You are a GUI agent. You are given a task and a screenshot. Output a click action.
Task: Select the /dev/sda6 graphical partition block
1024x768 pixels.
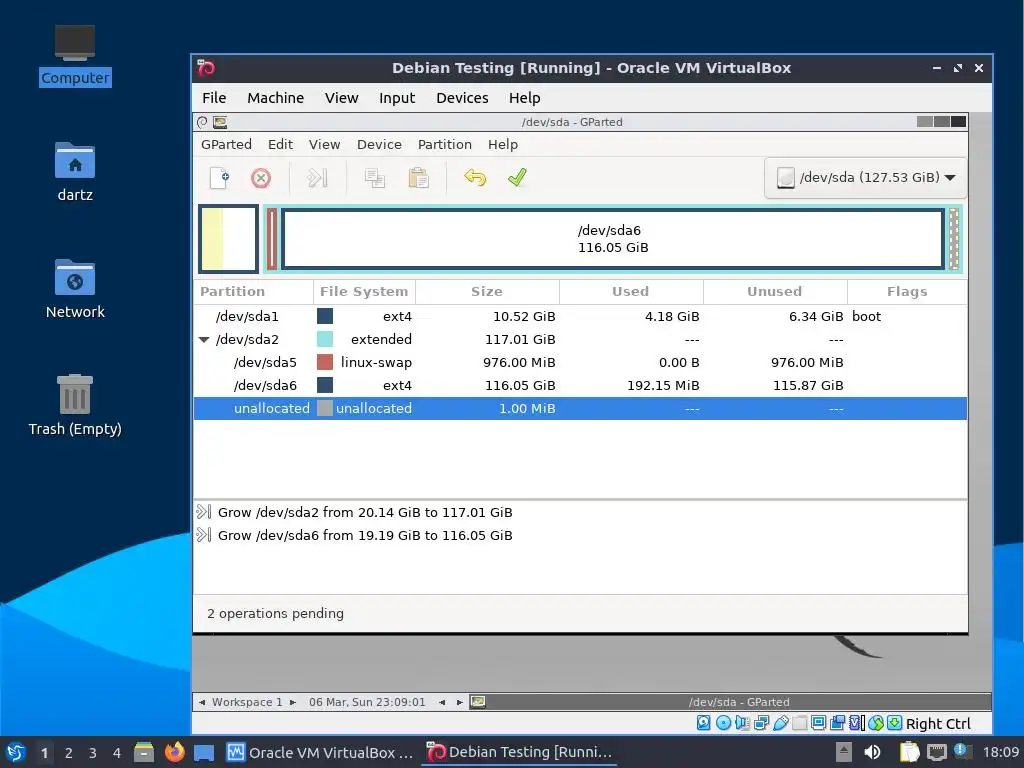point(613,239)
